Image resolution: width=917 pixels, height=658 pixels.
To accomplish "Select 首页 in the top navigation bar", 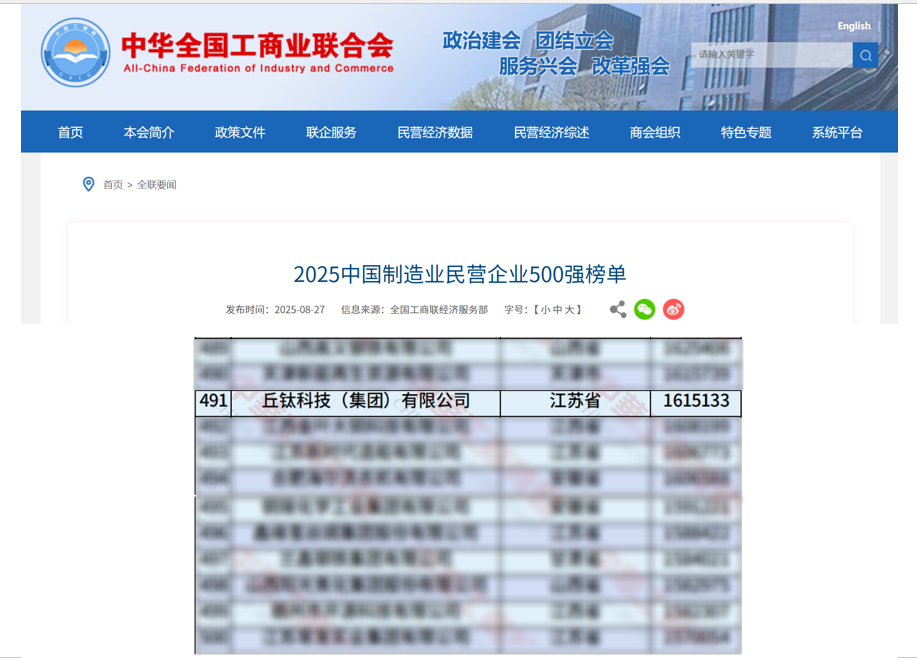I will point(69,131).
